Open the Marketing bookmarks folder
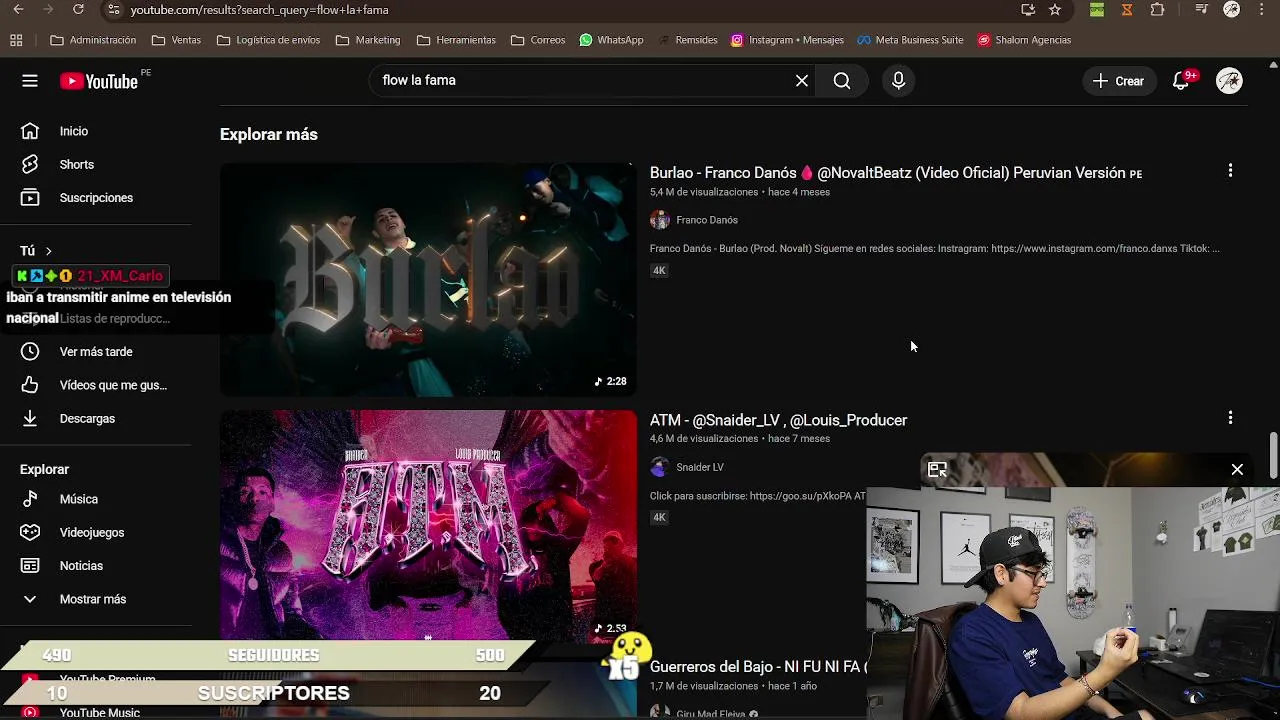The width and height of the screenshot is (1280, 720). coord(368,40)
